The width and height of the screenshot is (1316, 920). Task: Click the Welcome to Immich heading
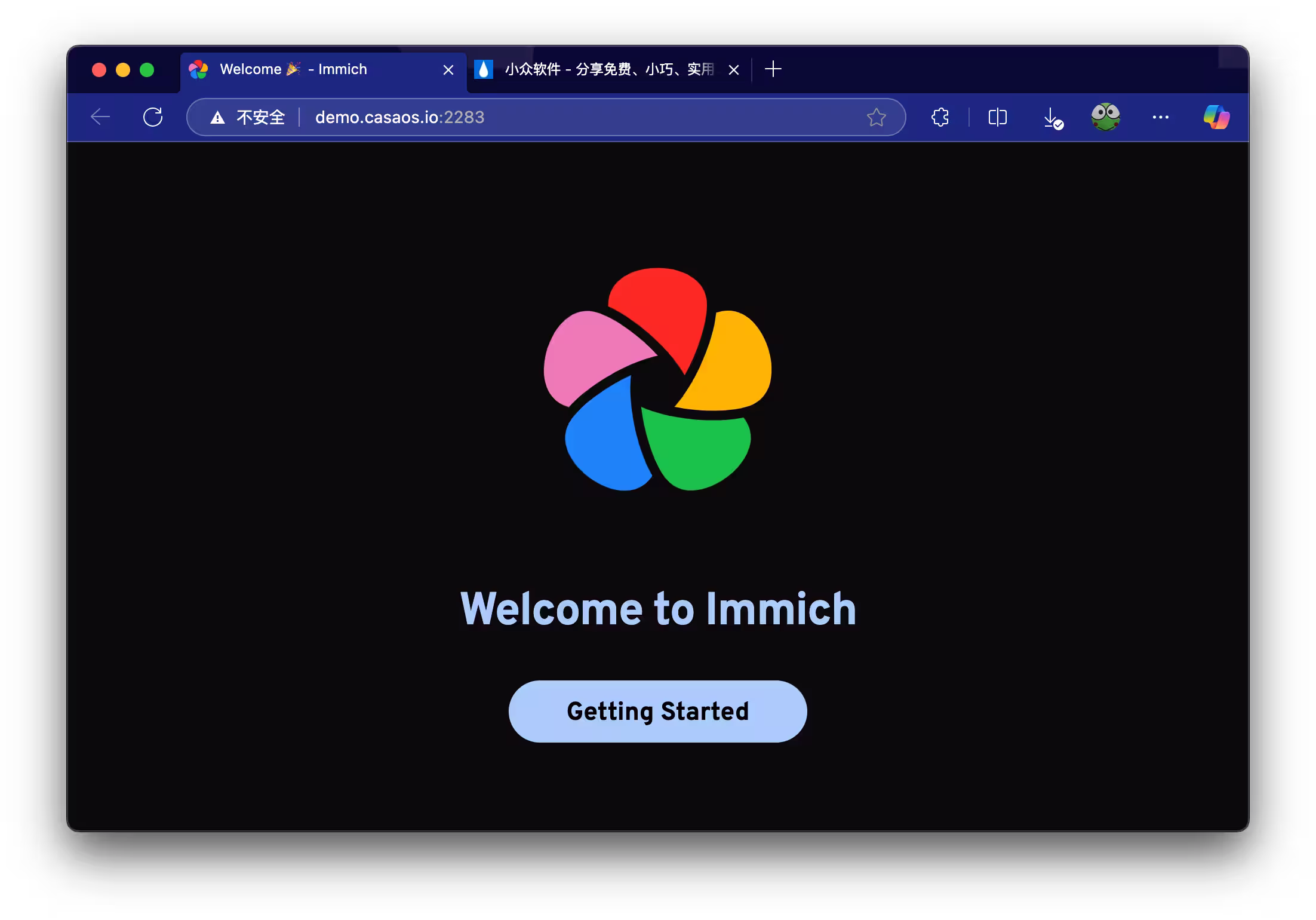(x=657, y=609)
